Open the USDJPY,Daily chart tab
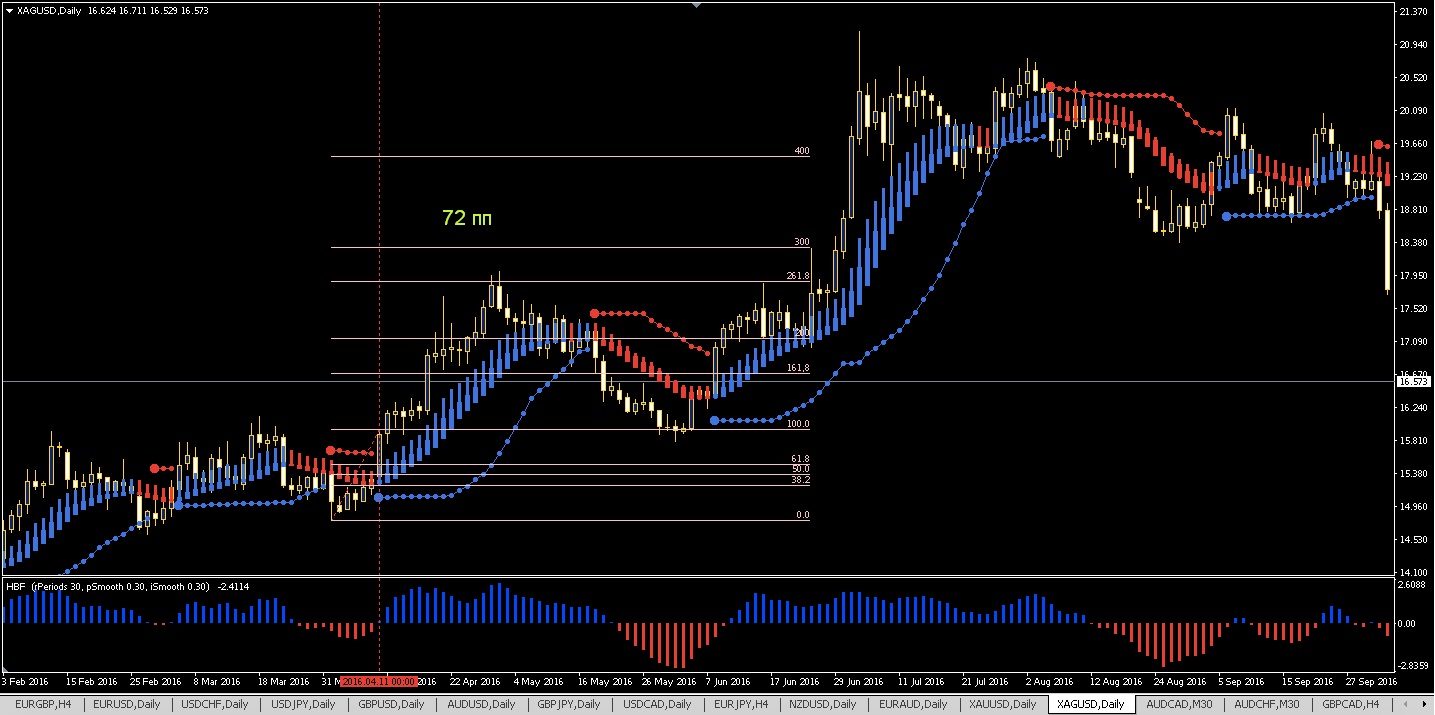 click(x=303, y=705)
